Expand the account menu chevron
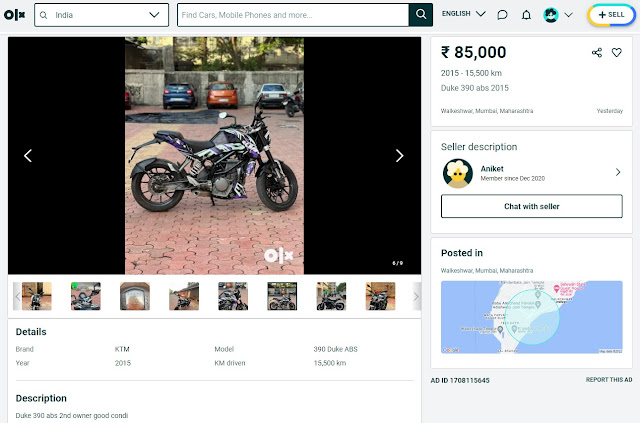 [569, 15]
